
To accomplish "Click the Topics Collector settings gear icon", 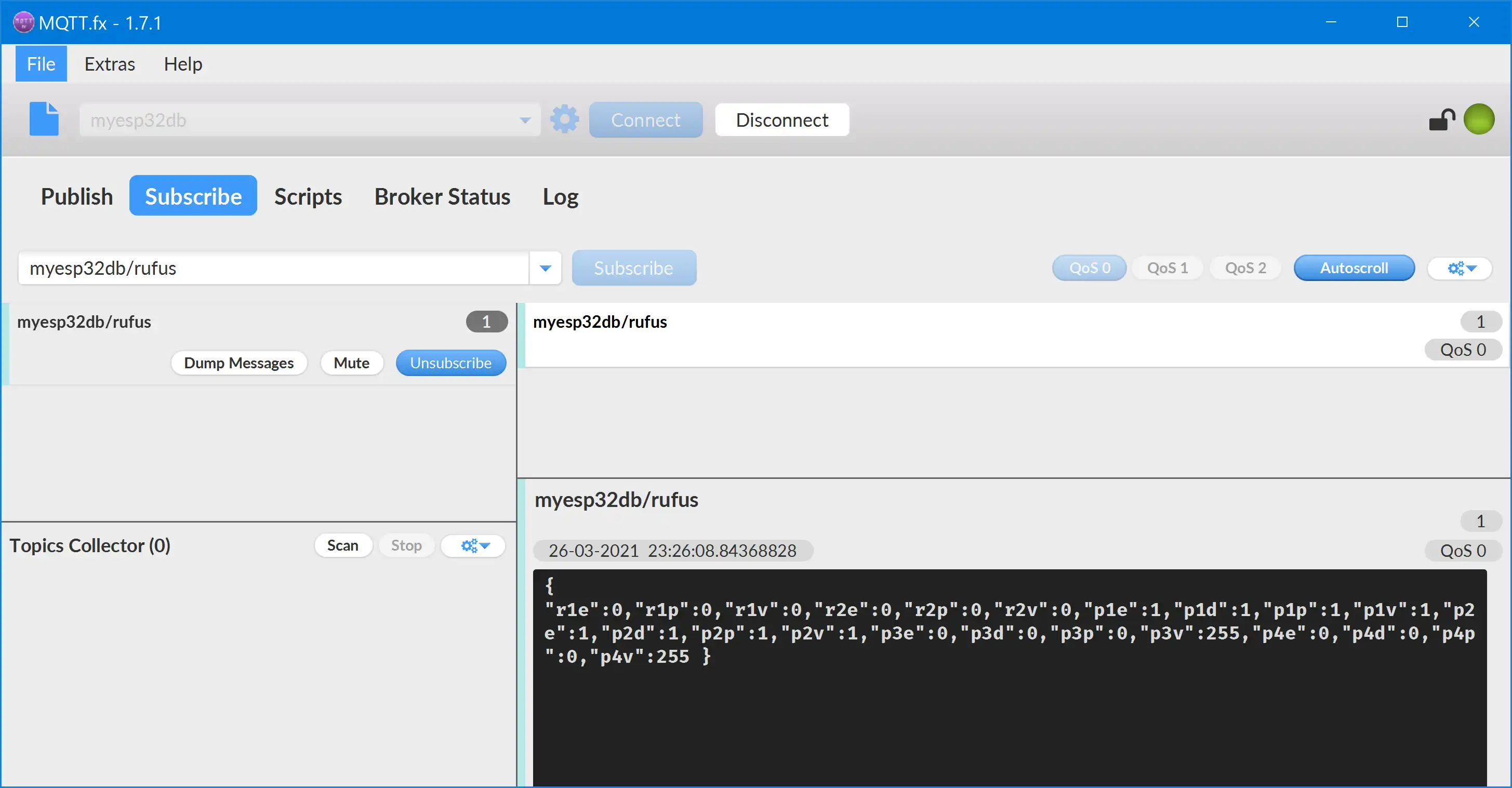I will 472,545.
